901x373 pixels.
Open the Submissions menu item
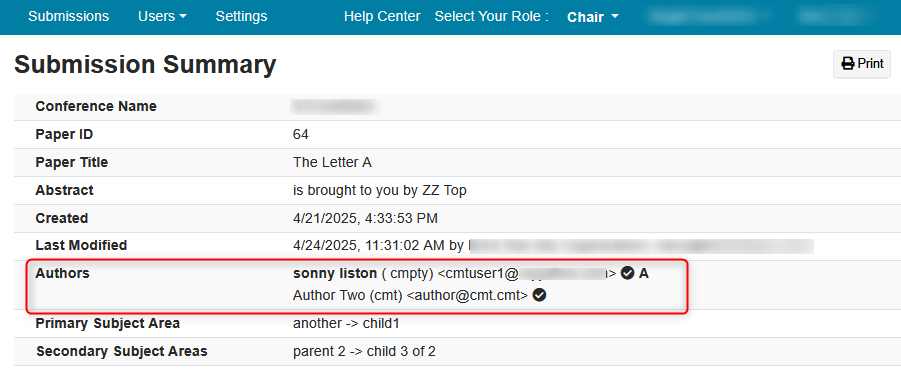point(68,16)
